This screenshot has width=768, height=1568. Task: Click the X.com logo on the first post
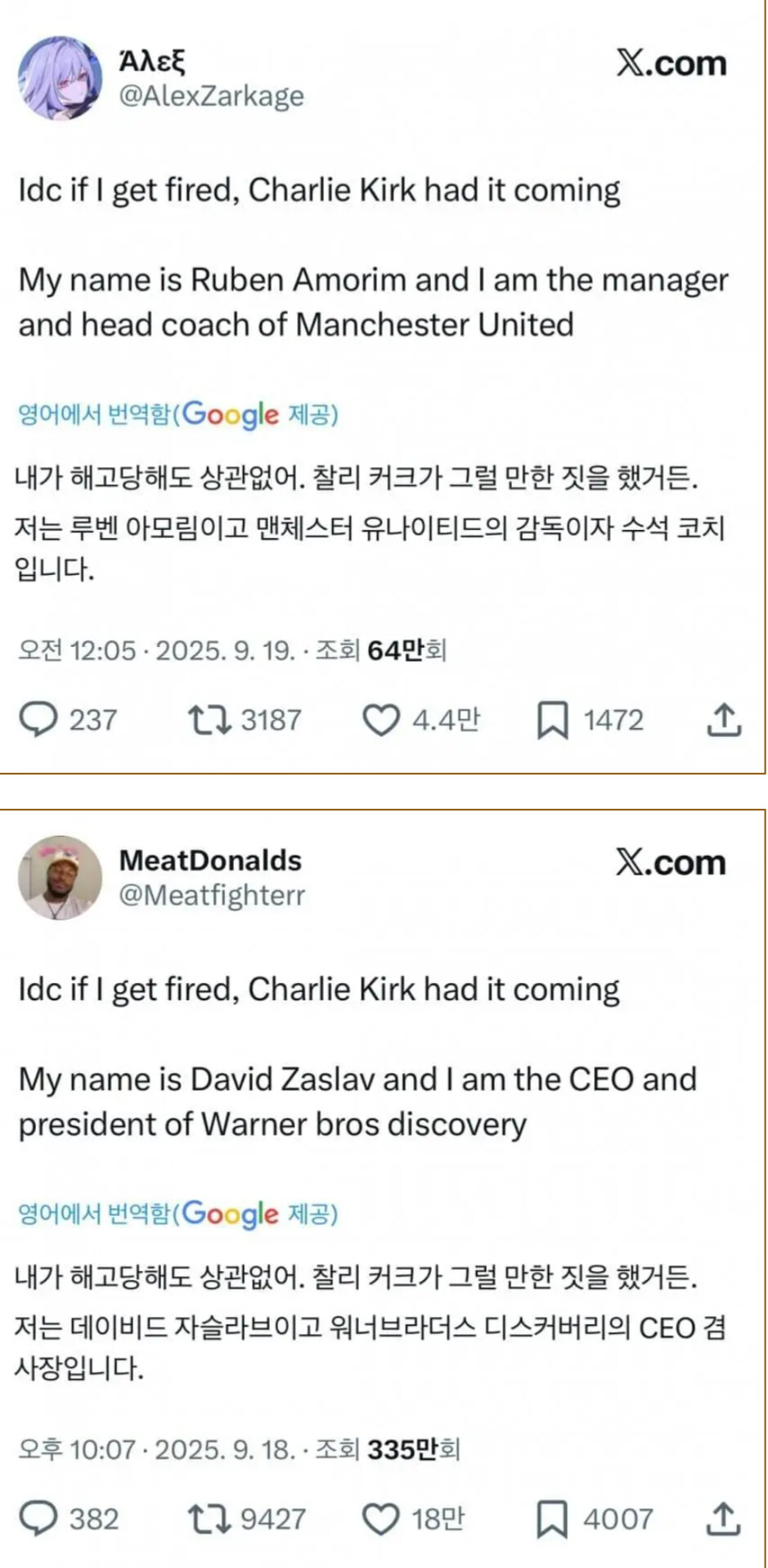click(x=671, y=63)
